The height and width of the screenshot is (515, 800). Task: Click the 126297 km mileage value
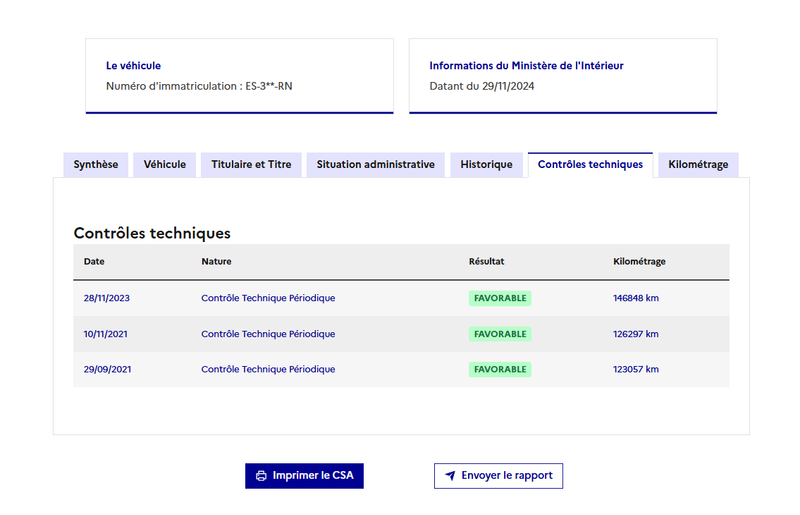point(636,334)
